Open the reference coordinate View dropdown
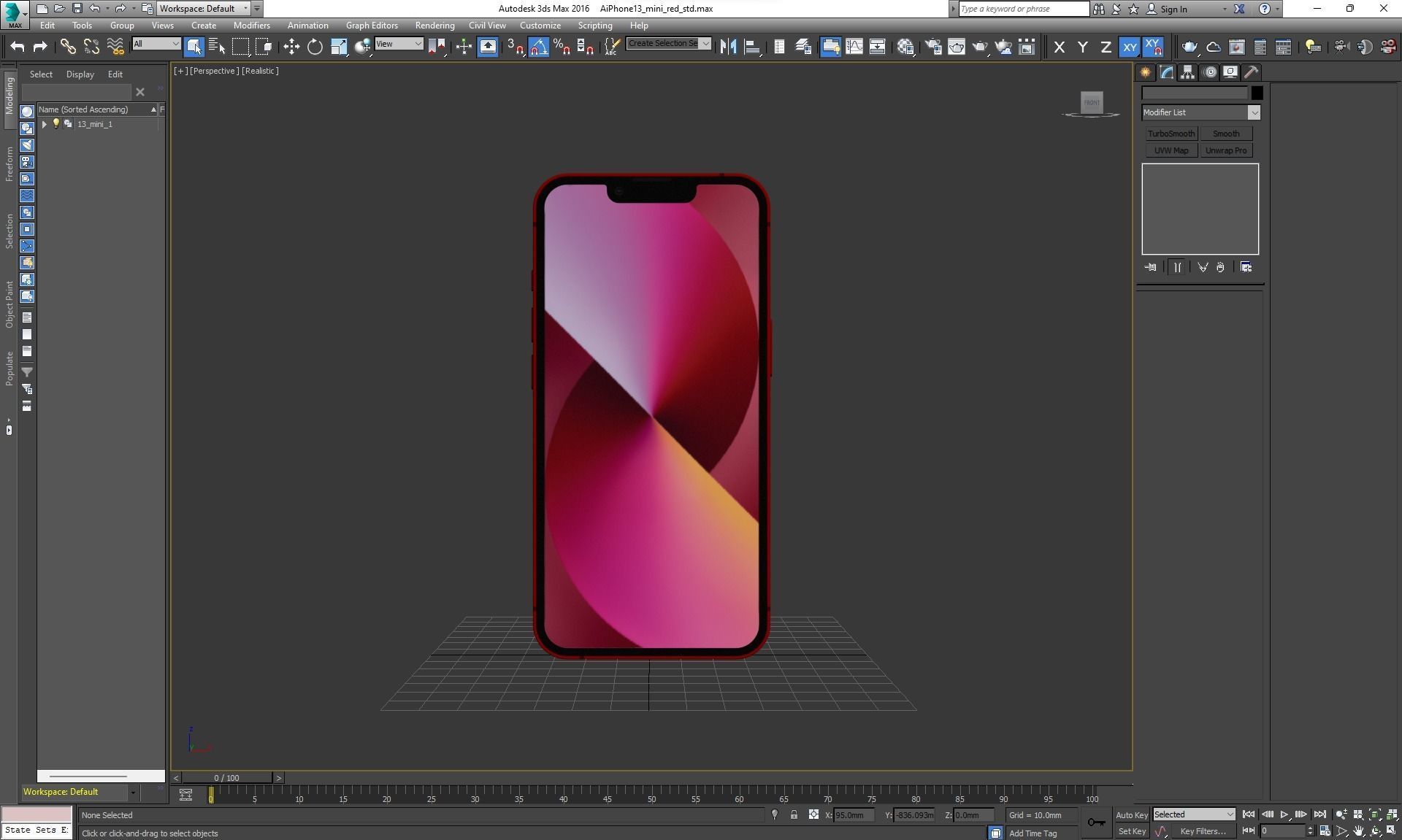The height and width of the screenshot is (840, 1402). pos(399,44)
